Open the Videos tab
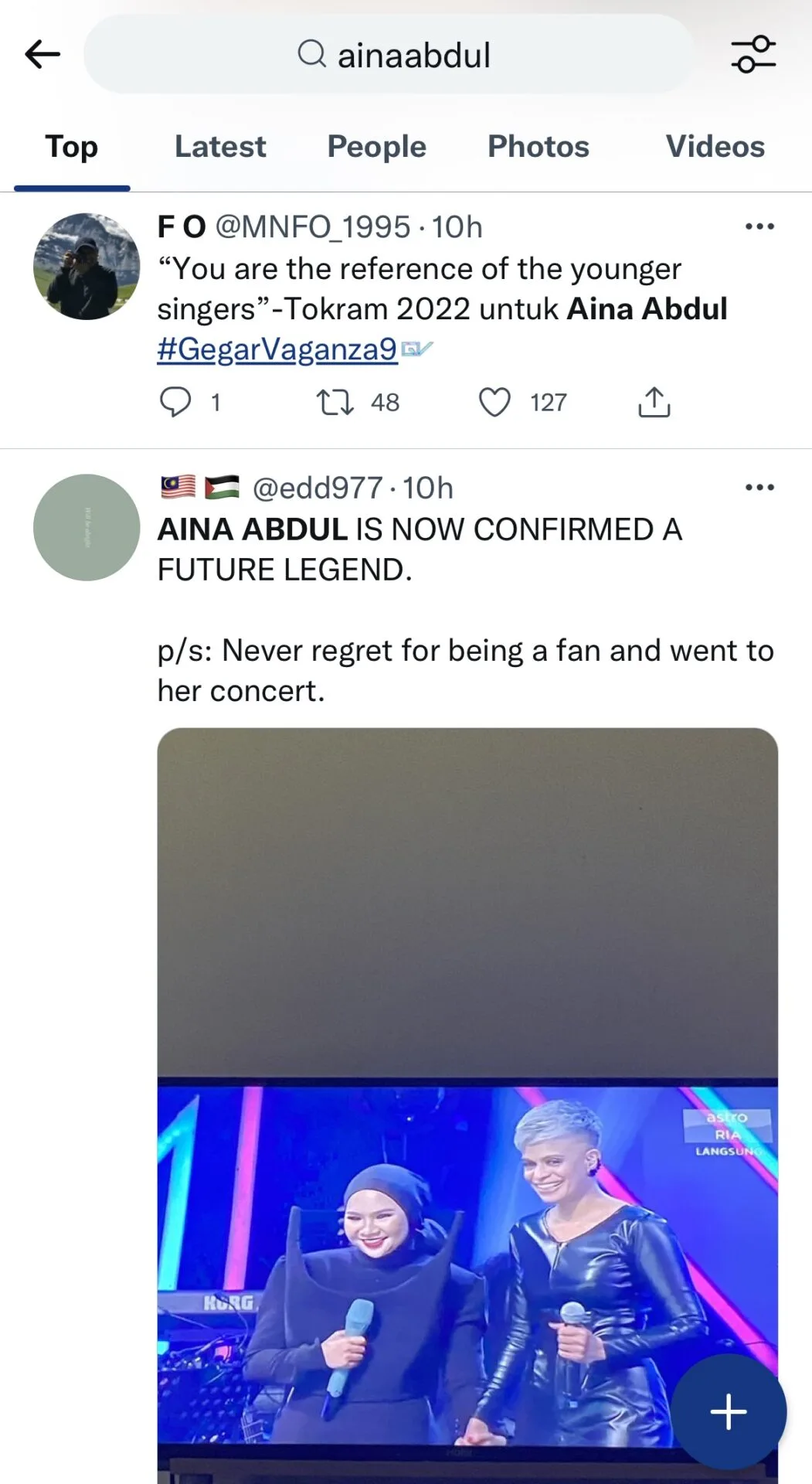Image resolution: width=812 pixels, height=1484 pixels. [715, 147]
